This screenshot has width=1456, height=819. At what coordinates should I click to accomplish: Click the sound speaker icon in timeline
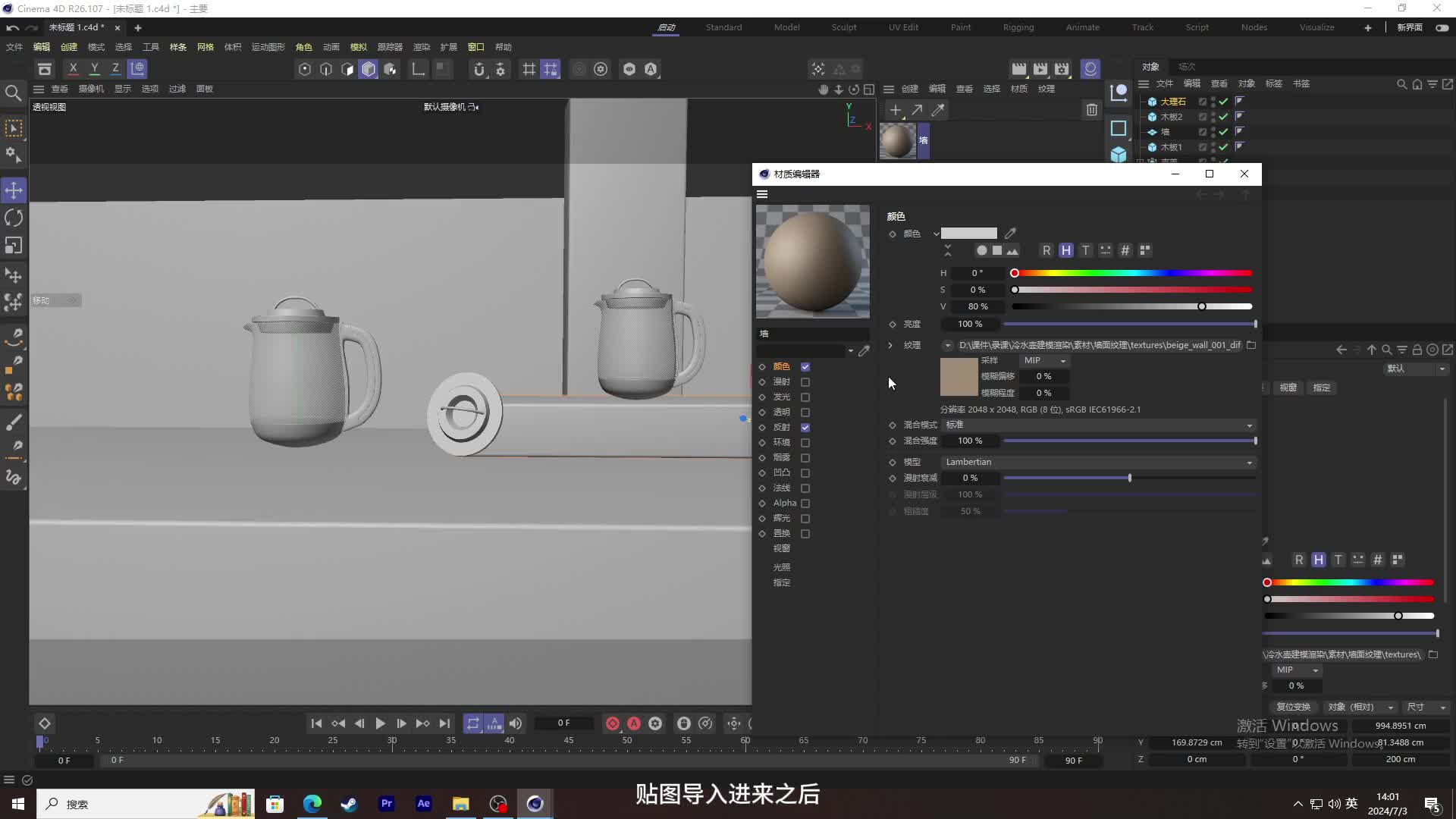(x=516, y=723)
